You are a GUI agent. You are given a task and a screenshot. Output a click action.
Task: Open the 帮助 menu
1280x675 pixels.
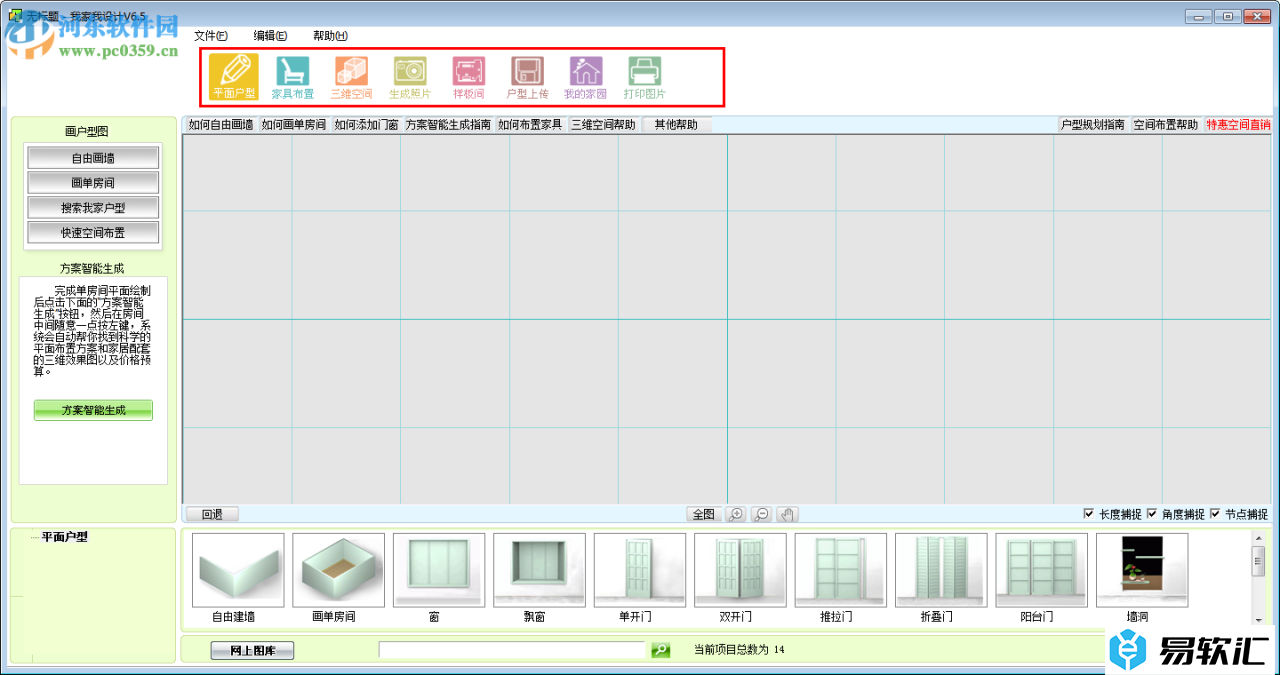click(330, 35)
